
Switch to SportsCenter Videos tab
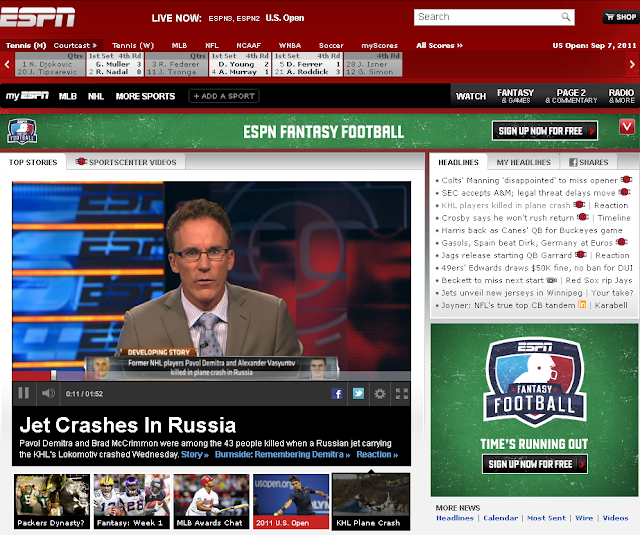[x=126, y=162]
